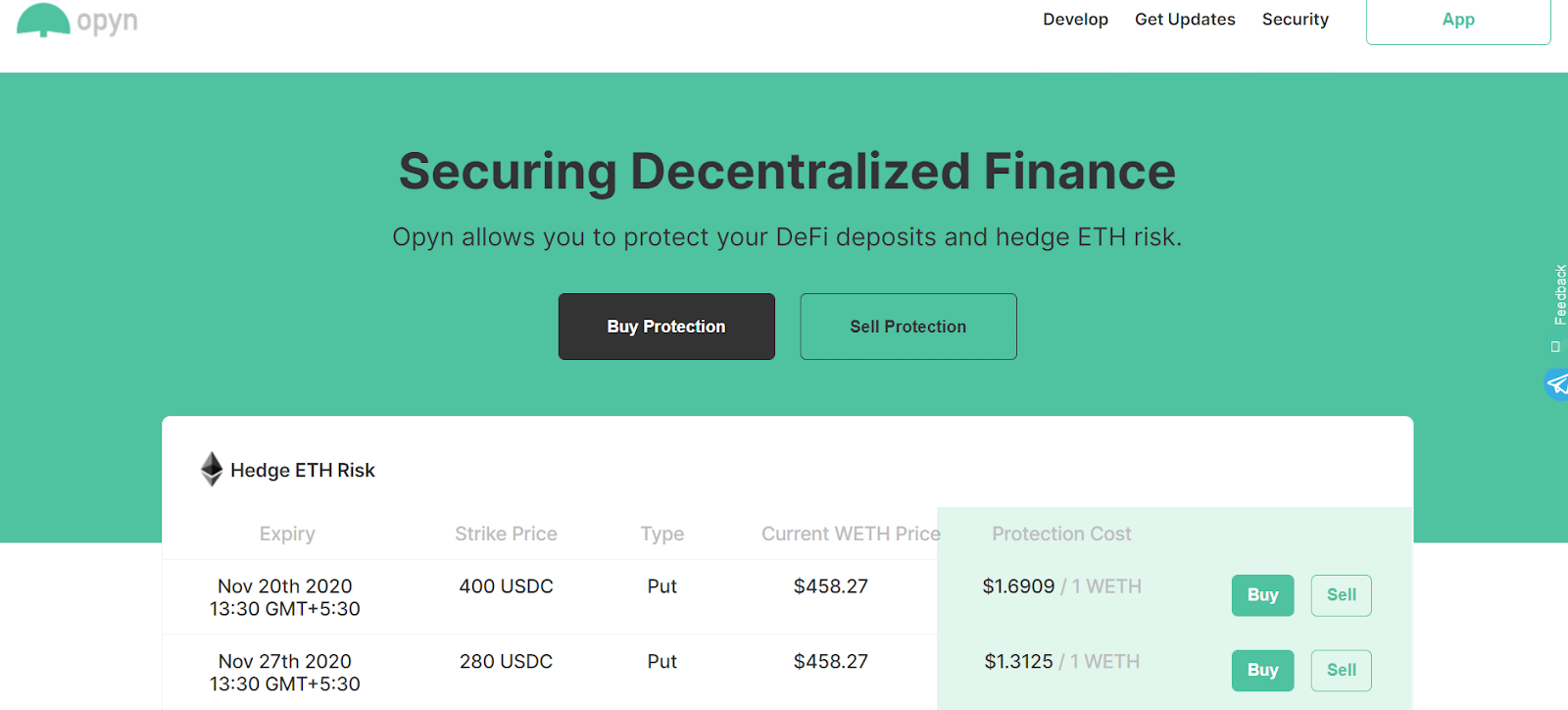This screenshot has width=1568, height=710.
Task: Launch the App button
Action: click(1458, 20)
